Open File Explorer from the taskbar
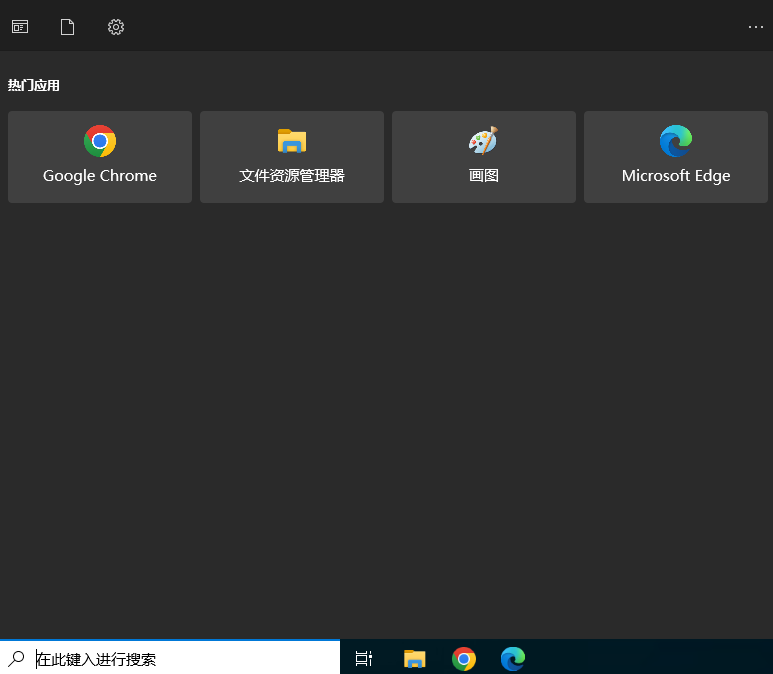The height and width of the screenshot is (674, 773). [415, 658]
